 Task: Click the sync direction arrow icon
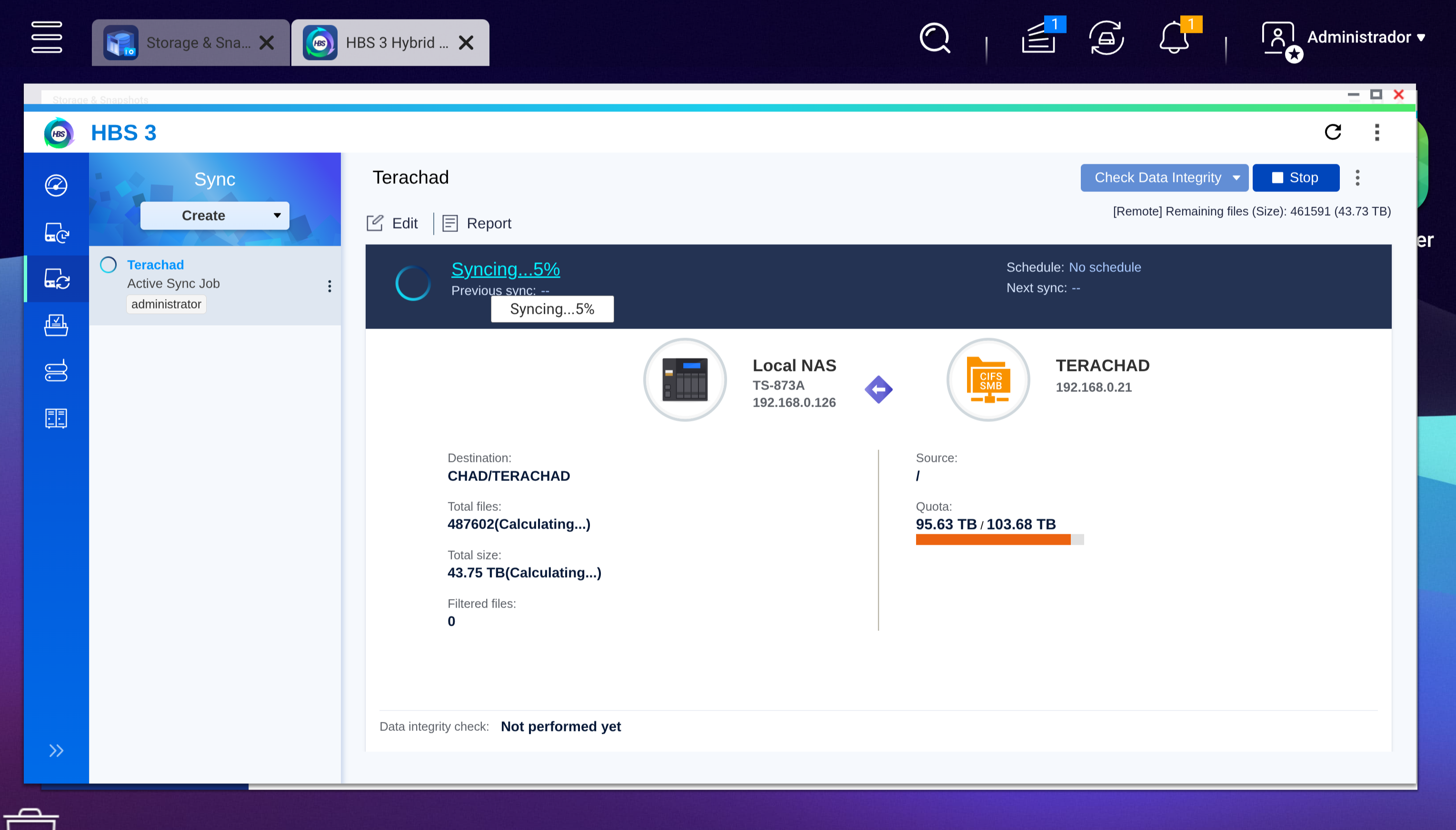[x=878, y=390]
